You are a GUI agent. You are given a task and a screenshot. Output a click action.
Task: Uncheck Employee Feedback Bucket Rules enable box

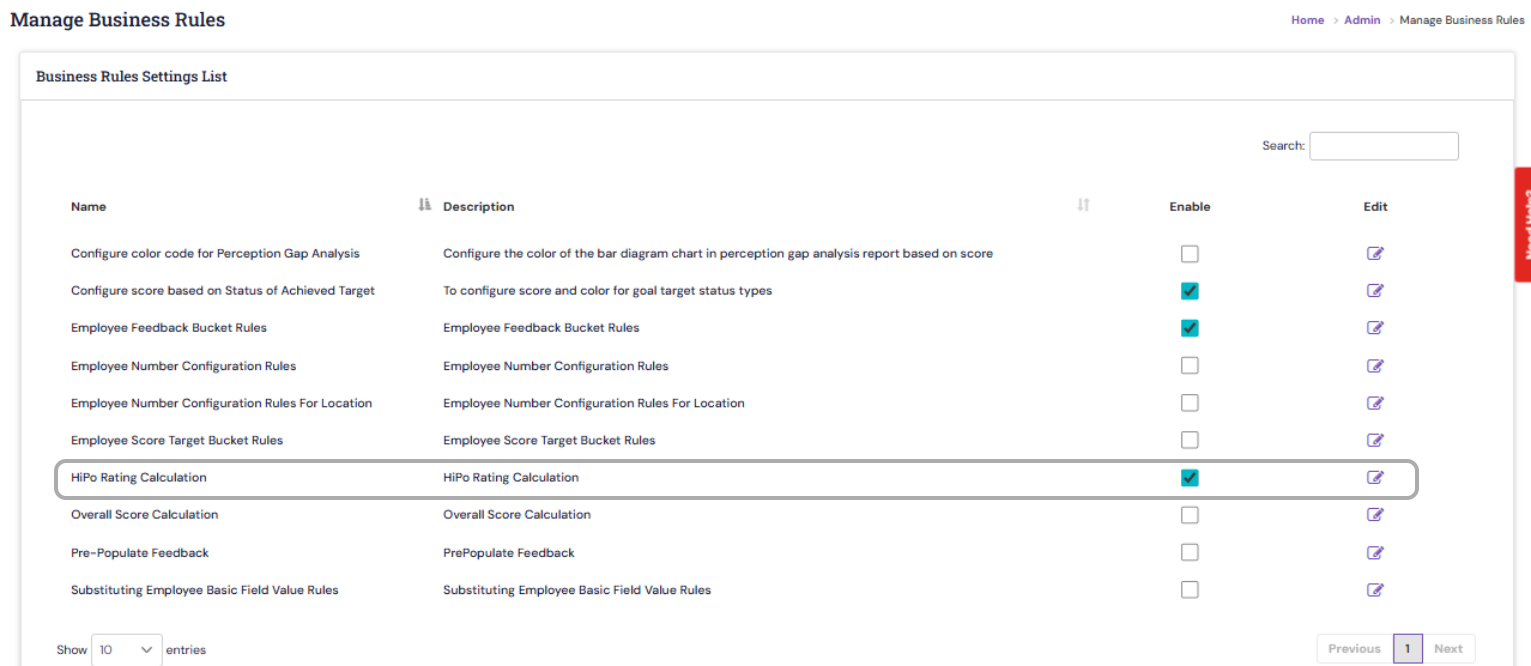(x=1189, y=328)
